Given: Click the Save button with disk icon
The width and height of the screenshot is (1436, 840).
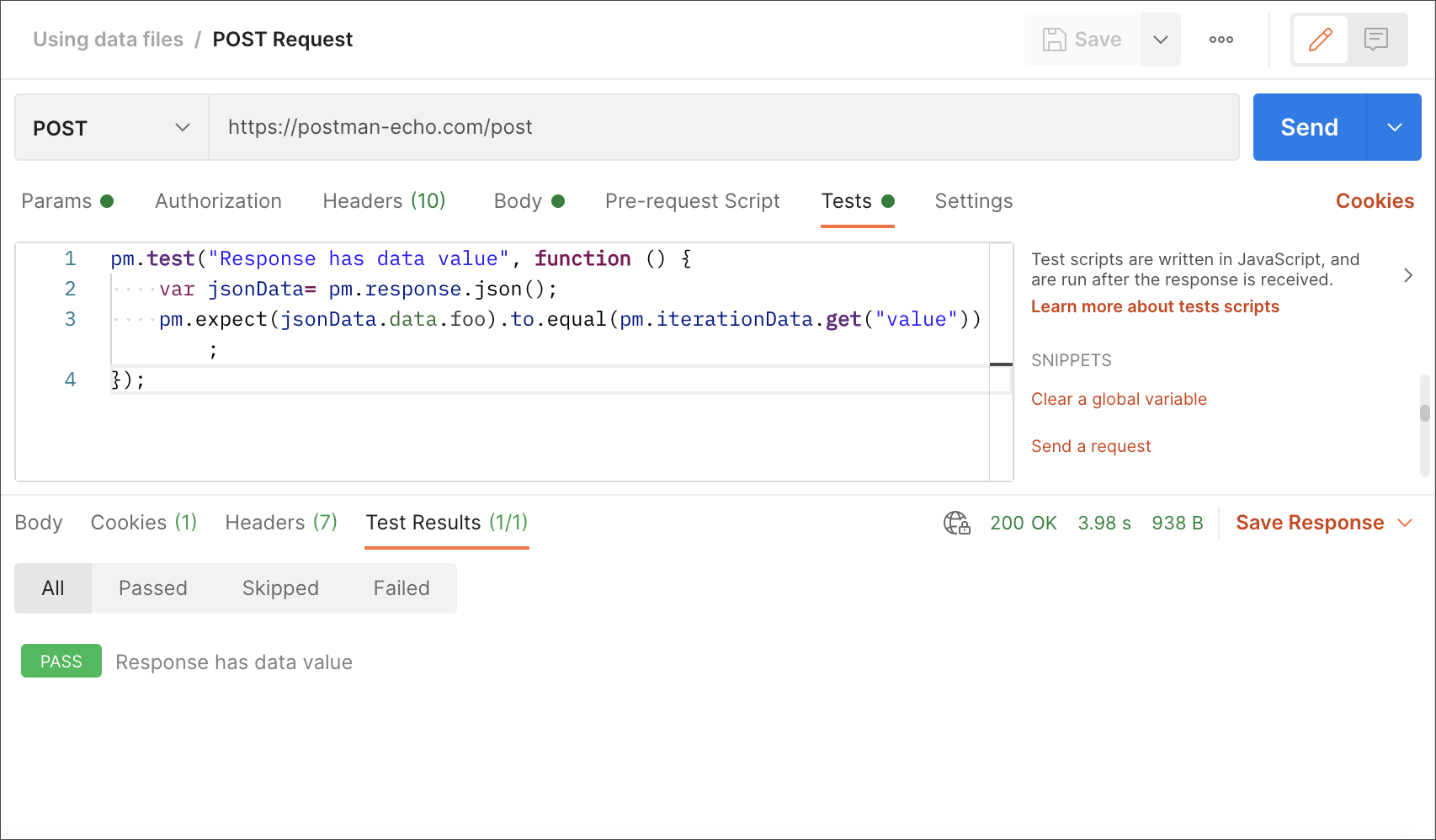Looking at the screenshot, I should [1082, 40].
